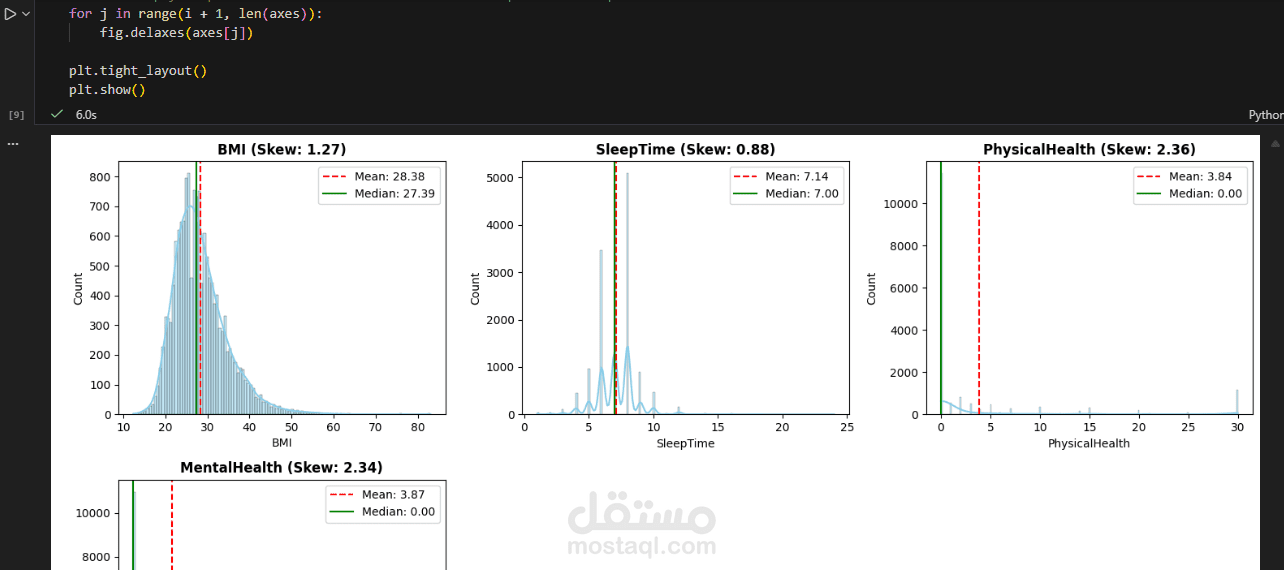The image size is (1284, 570).
Task: Click the code line fig.delaxes(axes[j])
Action: [177, 33]
